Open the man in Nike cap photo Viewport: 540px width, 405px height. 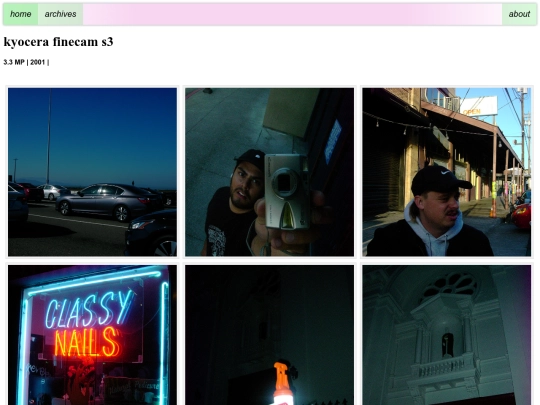click(x=446, y=172)
